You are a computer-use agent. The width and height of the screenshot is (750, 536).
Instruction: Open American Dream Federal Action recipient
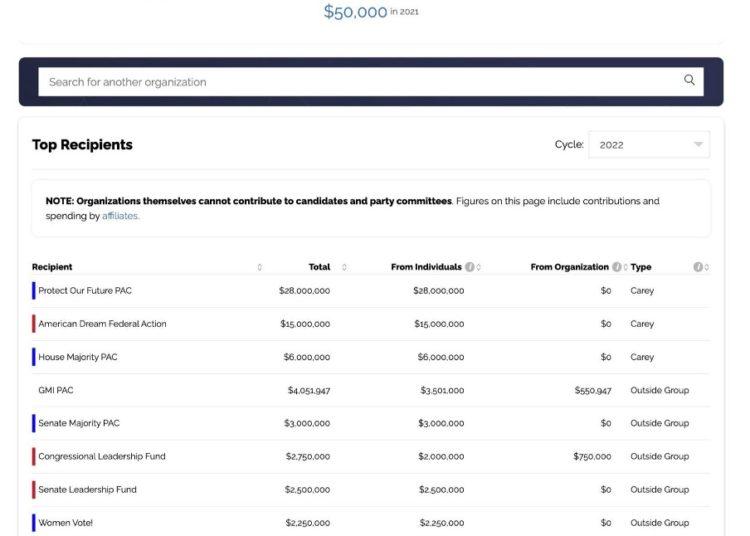pyautogui.click(x=102, y=324)
